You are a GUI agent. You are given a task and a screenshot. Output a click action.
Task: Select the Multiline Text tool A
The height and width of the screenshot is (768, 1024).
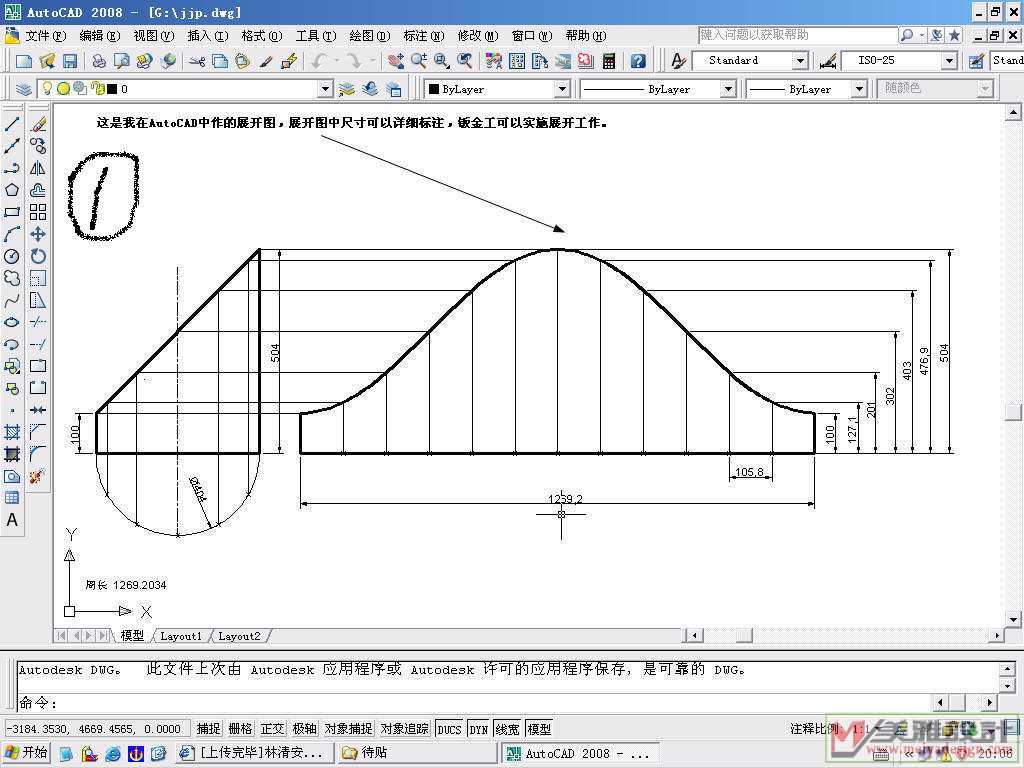[12, 520]
